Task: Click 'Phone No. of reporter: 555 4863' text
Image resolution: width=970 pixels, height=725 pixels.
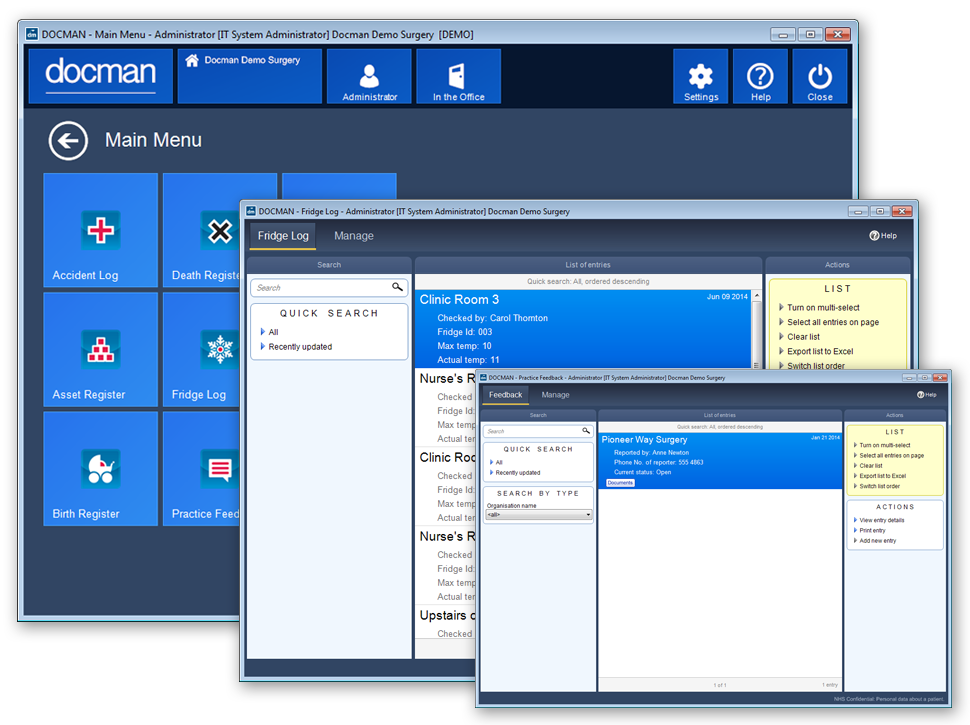Action: coord(658,462)
